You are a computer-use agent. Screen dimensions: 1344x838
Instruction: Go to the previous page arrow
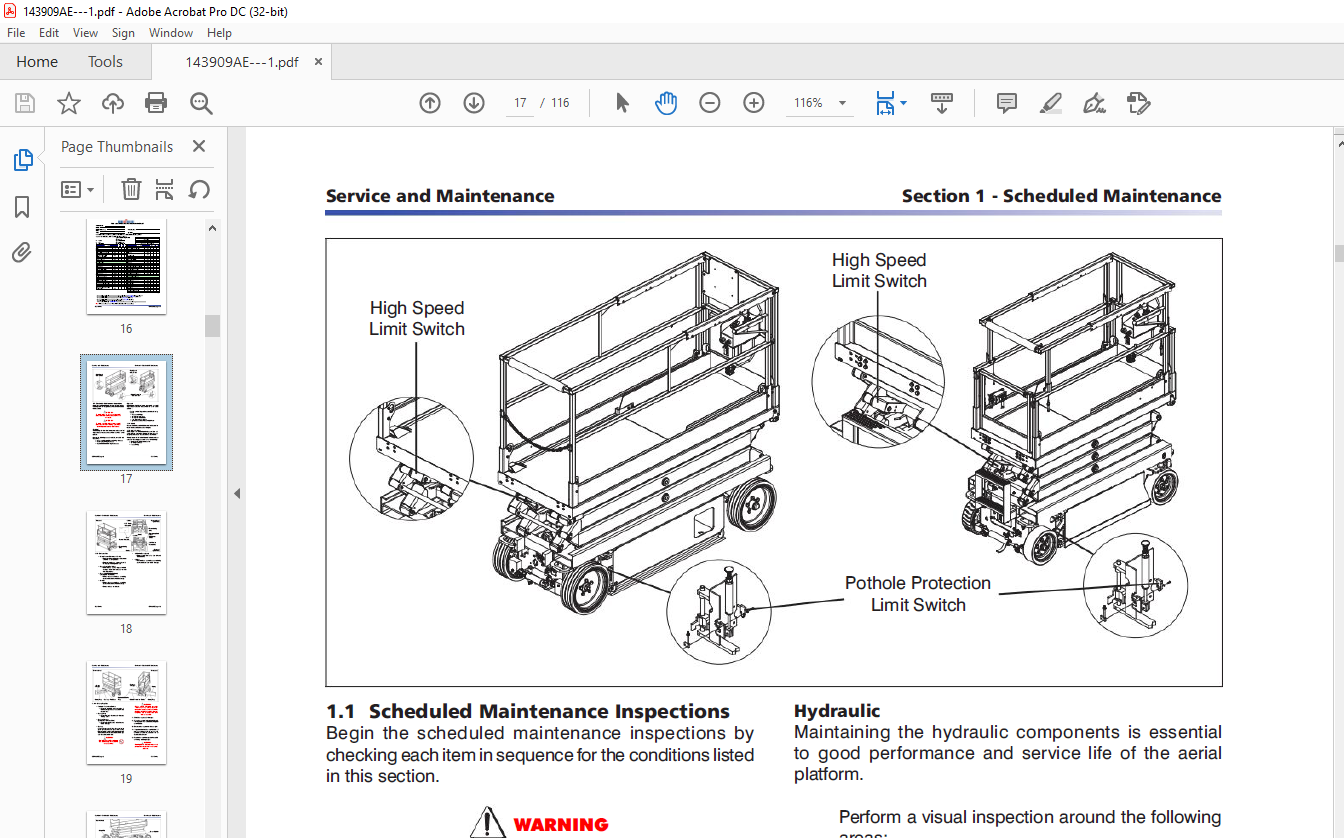(430, 103)
